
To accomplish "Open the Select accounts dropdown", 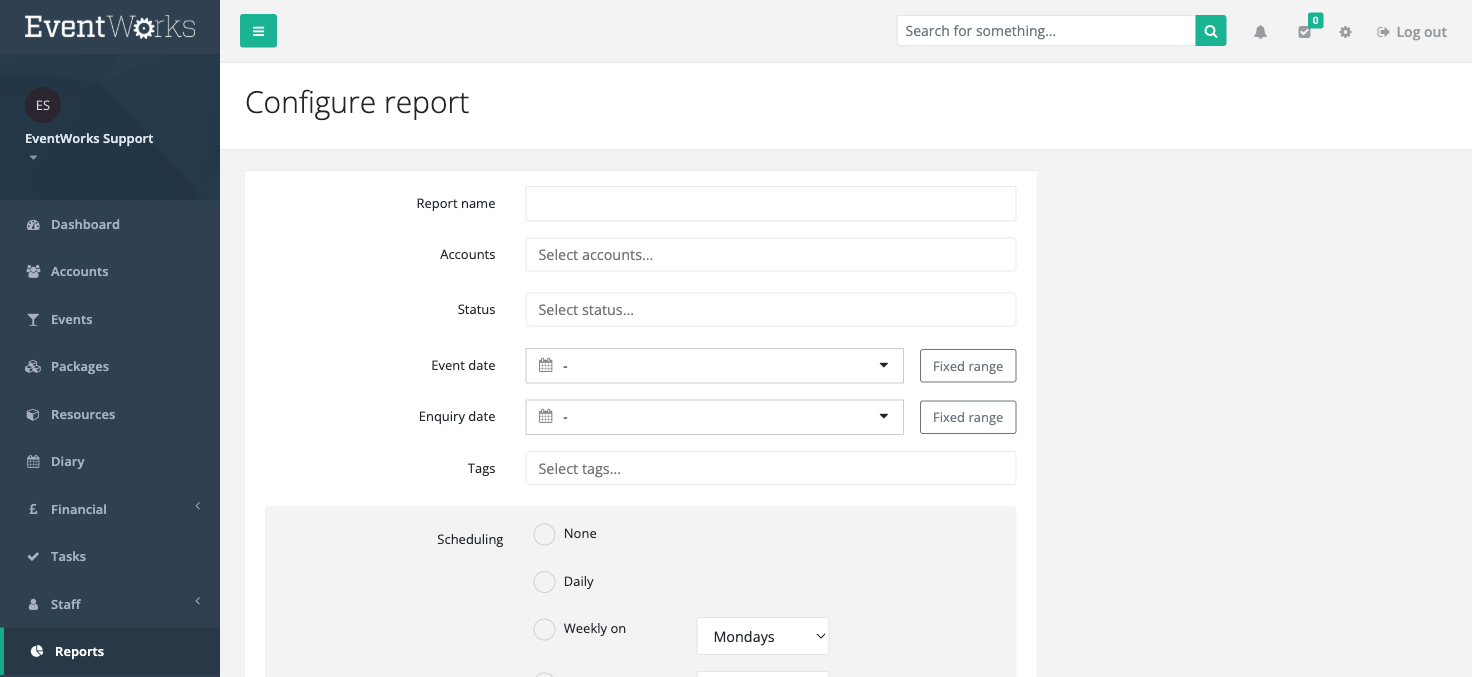I will 771,255.
